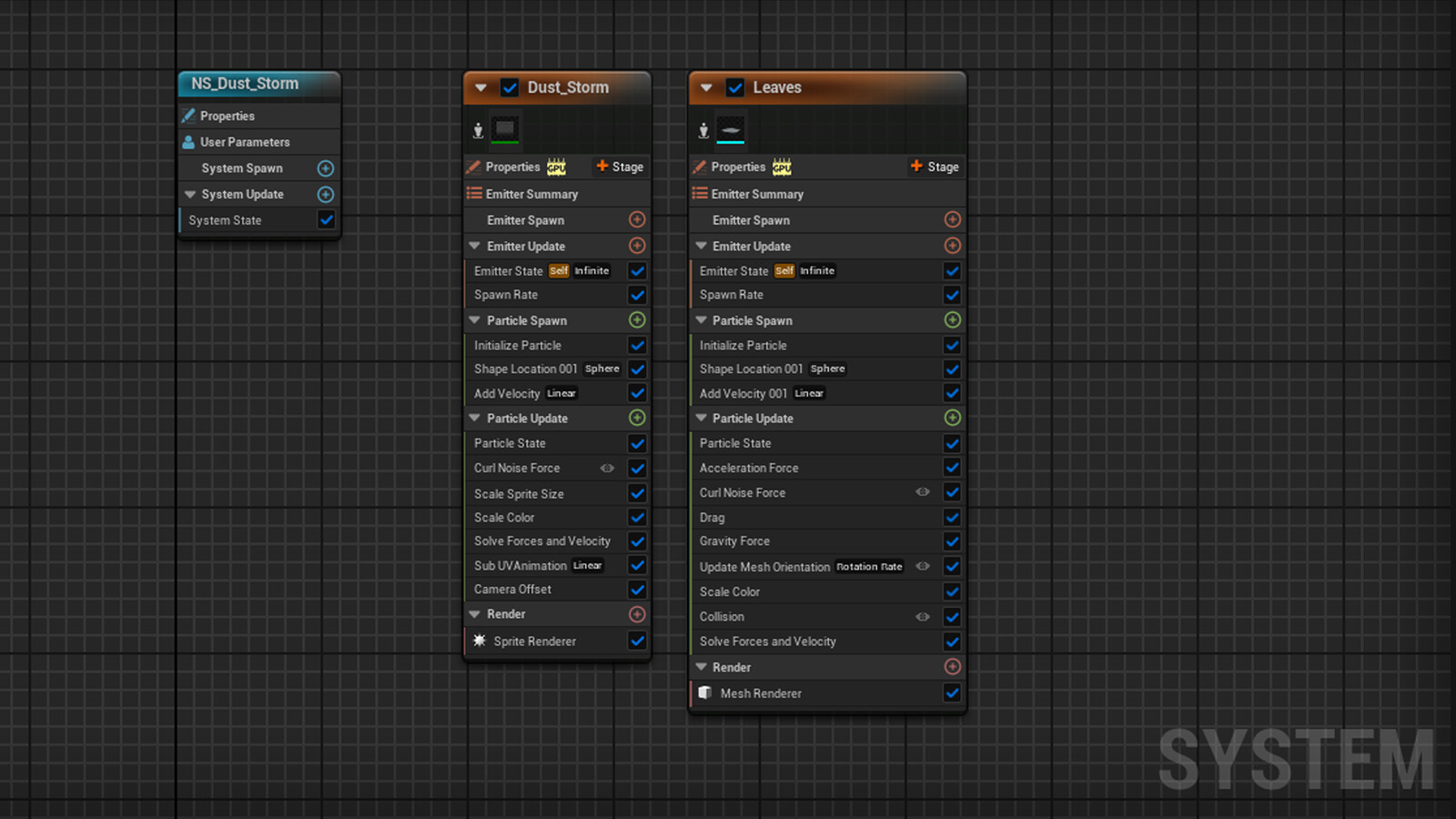The image size is (1456, 819).
Task: Collapse Leaves Render section
Action: pos(701,667)
